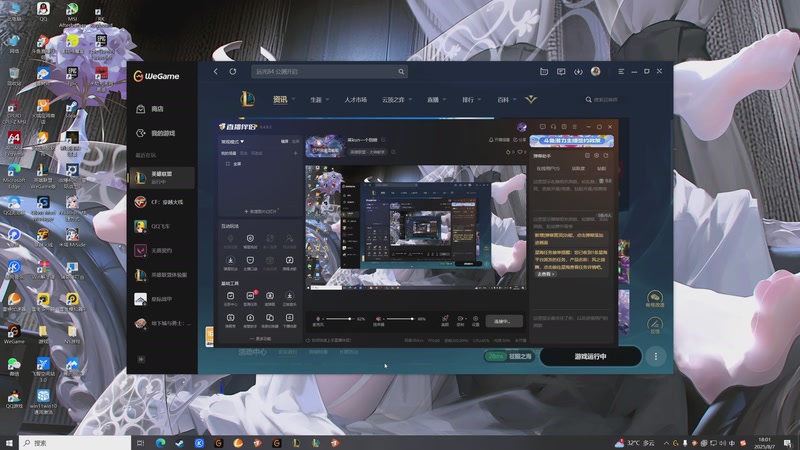Open the 反馈 feedback round icon
This screenshot has height=450, width=800.
click(655, 324)
